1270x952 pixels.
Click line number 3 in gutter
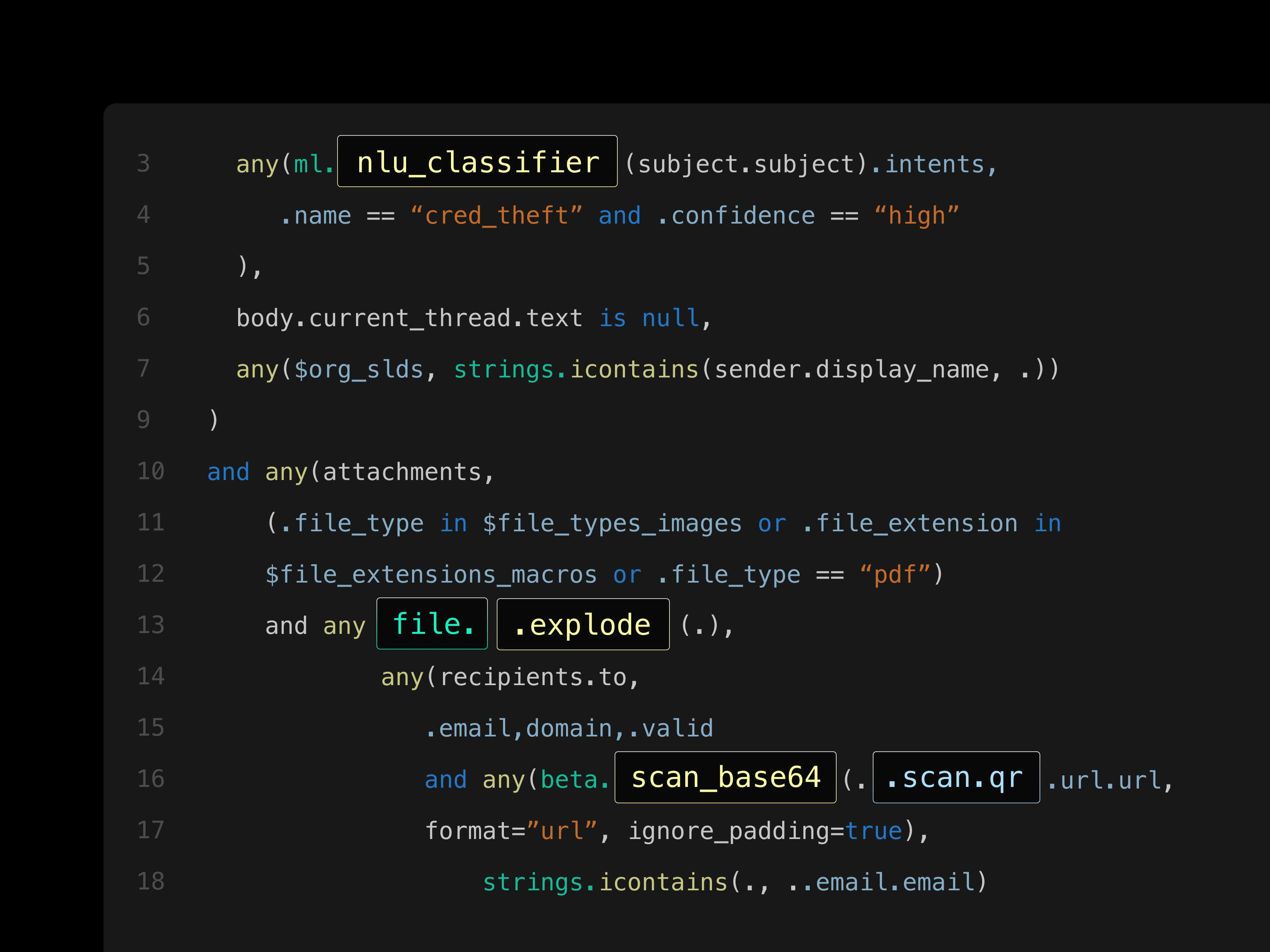click(144, 163)
